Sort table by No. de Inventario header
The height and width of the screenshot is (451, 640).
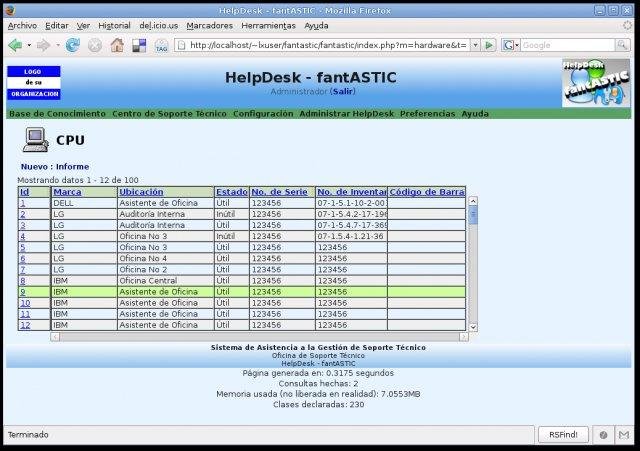point(352,192)
